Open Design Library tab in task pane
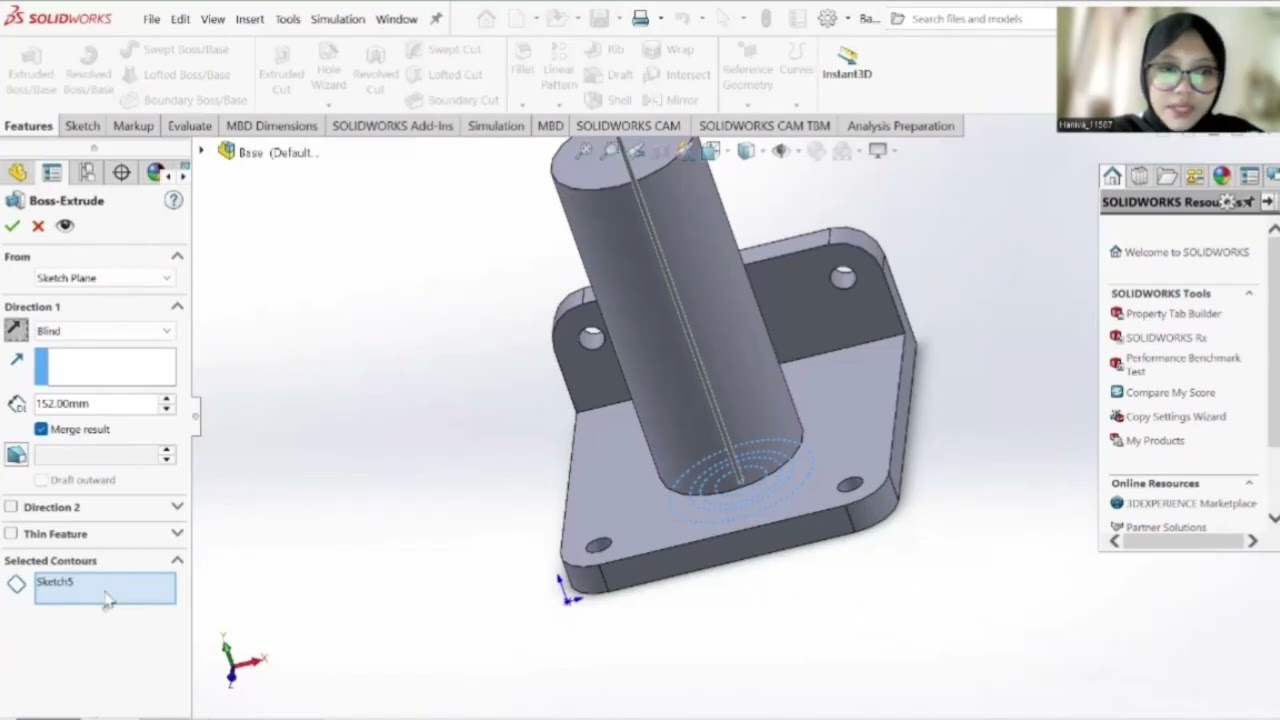 1139,176
